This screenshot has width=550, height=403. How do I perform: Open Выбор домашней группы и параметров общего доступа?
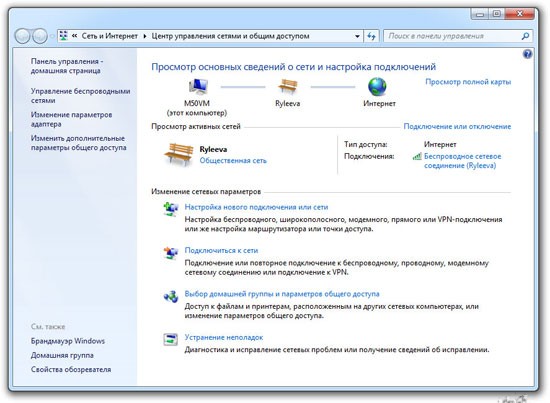pyautogui.click(x=282, y=294)
